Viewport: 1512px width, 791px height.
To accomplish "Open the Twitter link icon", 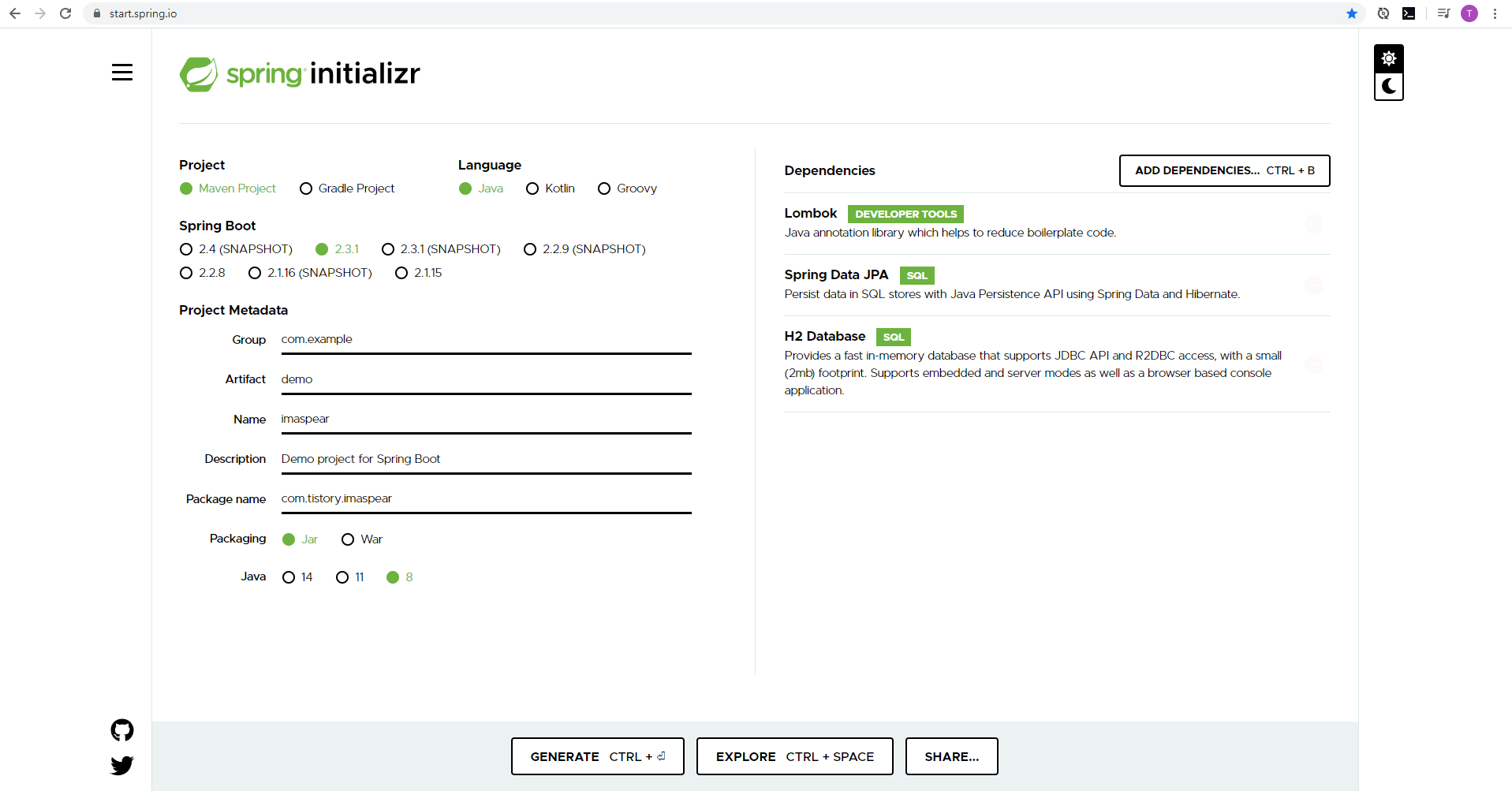I will 122,765.
